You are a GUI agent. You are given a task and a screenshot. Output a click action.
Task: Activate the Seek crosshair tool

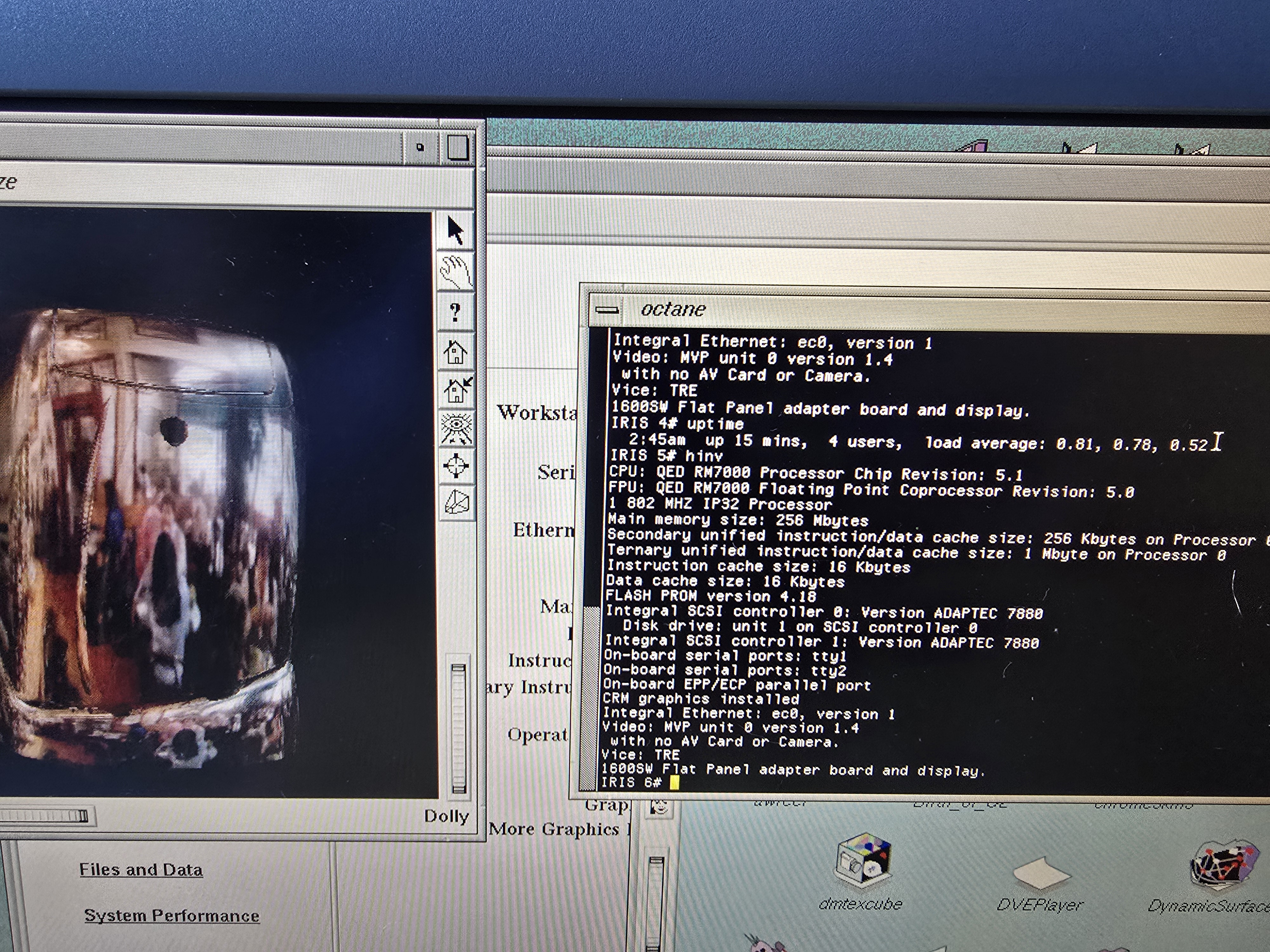click(x=457, y=466)
